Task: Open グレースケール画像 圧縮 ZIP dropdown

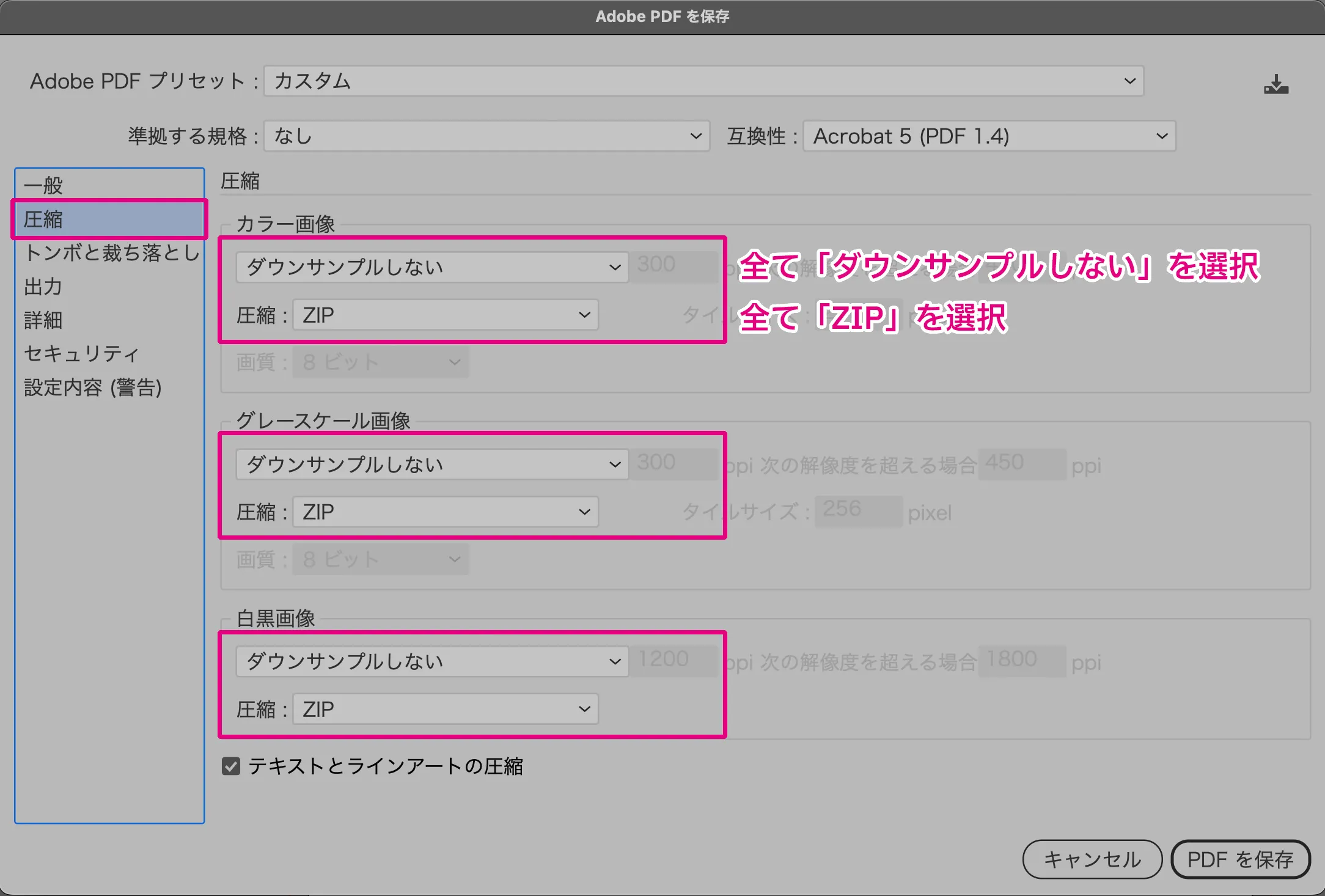Action: [x=446, y=512]
